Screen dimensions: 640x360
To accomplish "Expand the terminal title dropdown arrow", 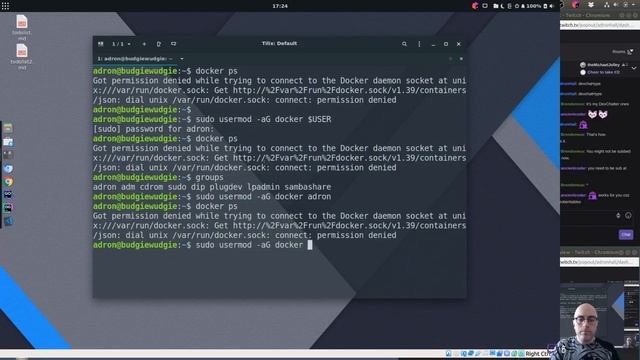I will point(182,59).
